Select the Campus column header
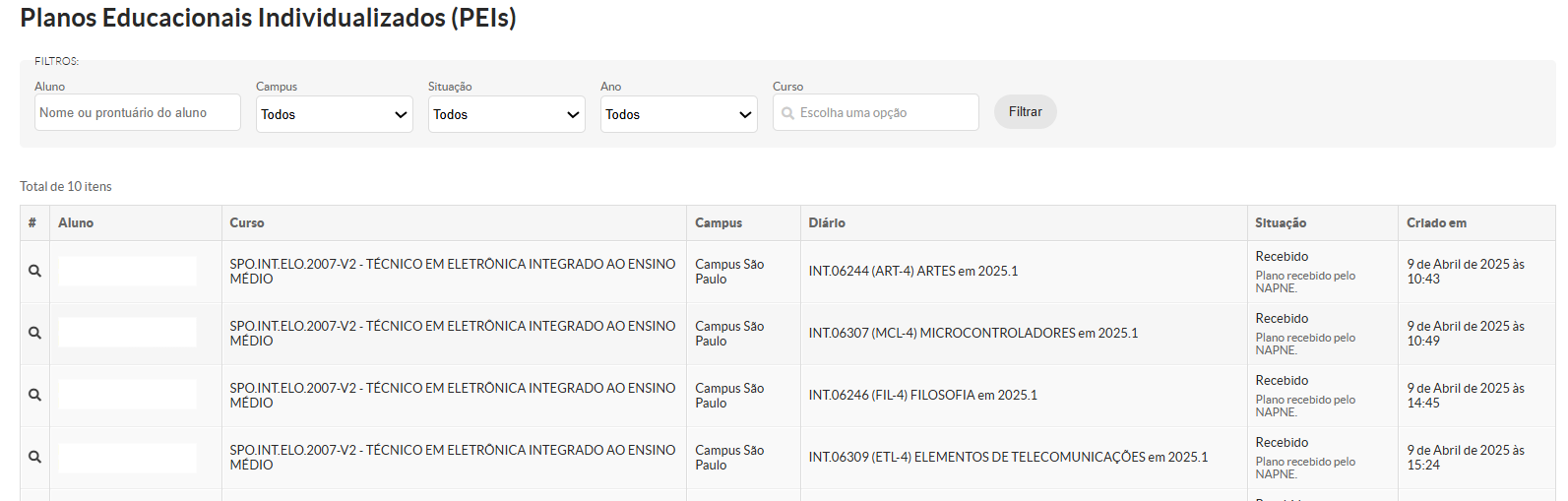 (x=719, y=223)
